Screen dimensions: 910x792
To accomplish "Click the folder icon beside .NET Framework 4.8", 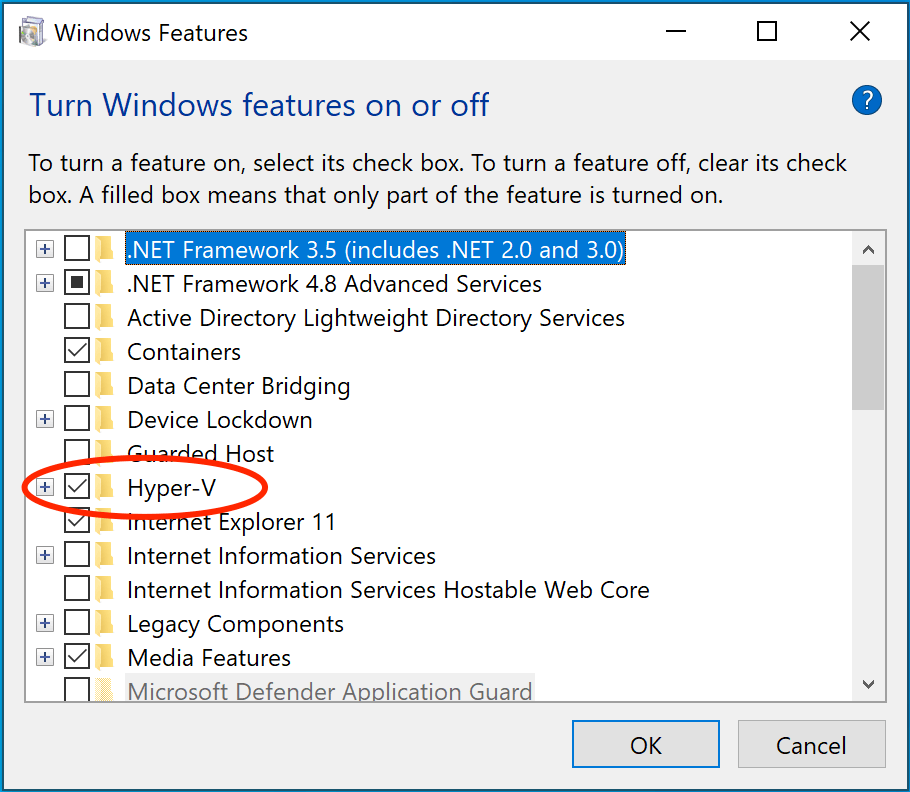I will click(x=104, y=283).
